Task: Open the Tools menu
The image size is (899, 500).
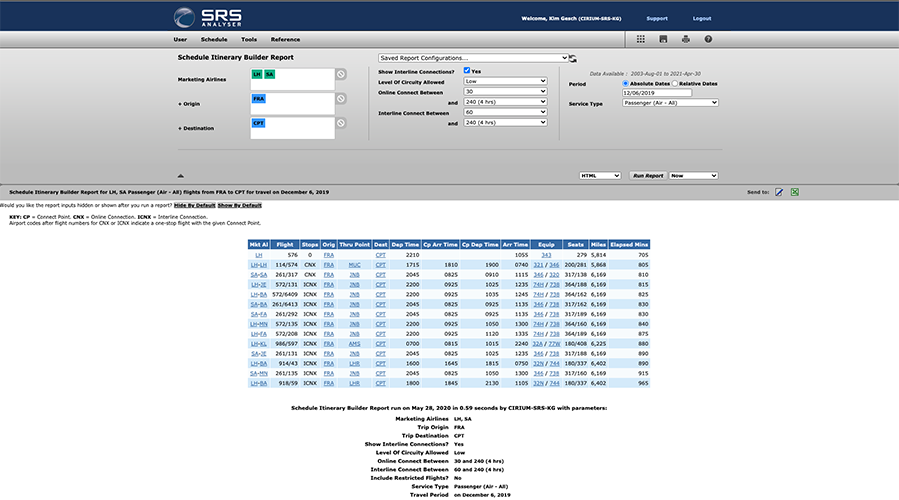Action: tap(249, 40)
